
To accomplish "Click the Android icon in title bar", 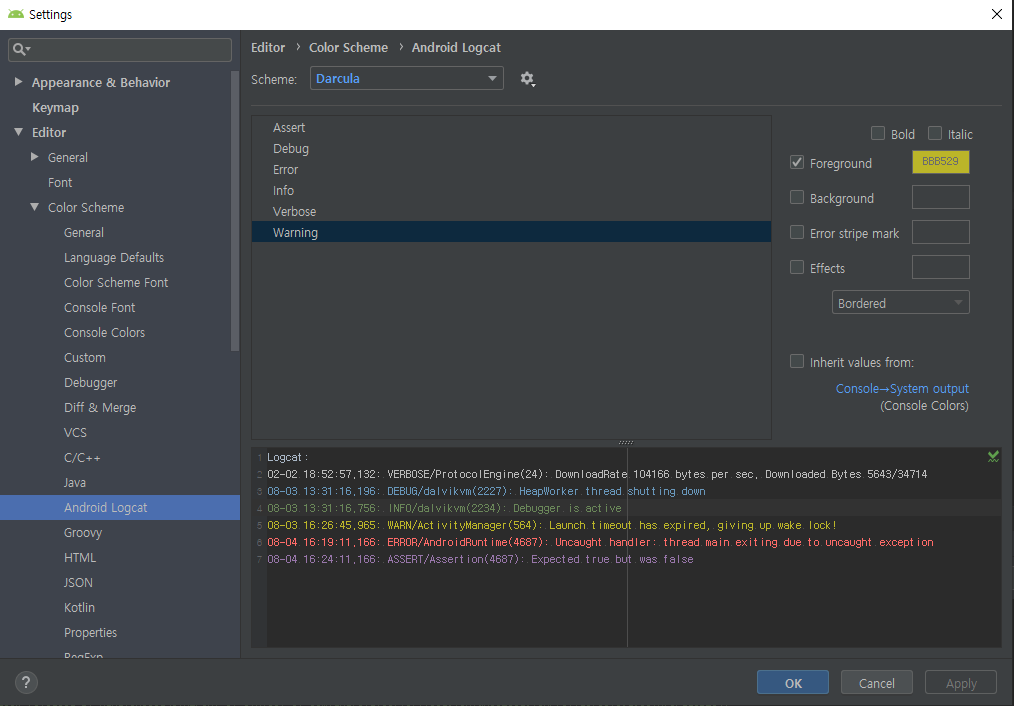I will [x=16, y=14].
